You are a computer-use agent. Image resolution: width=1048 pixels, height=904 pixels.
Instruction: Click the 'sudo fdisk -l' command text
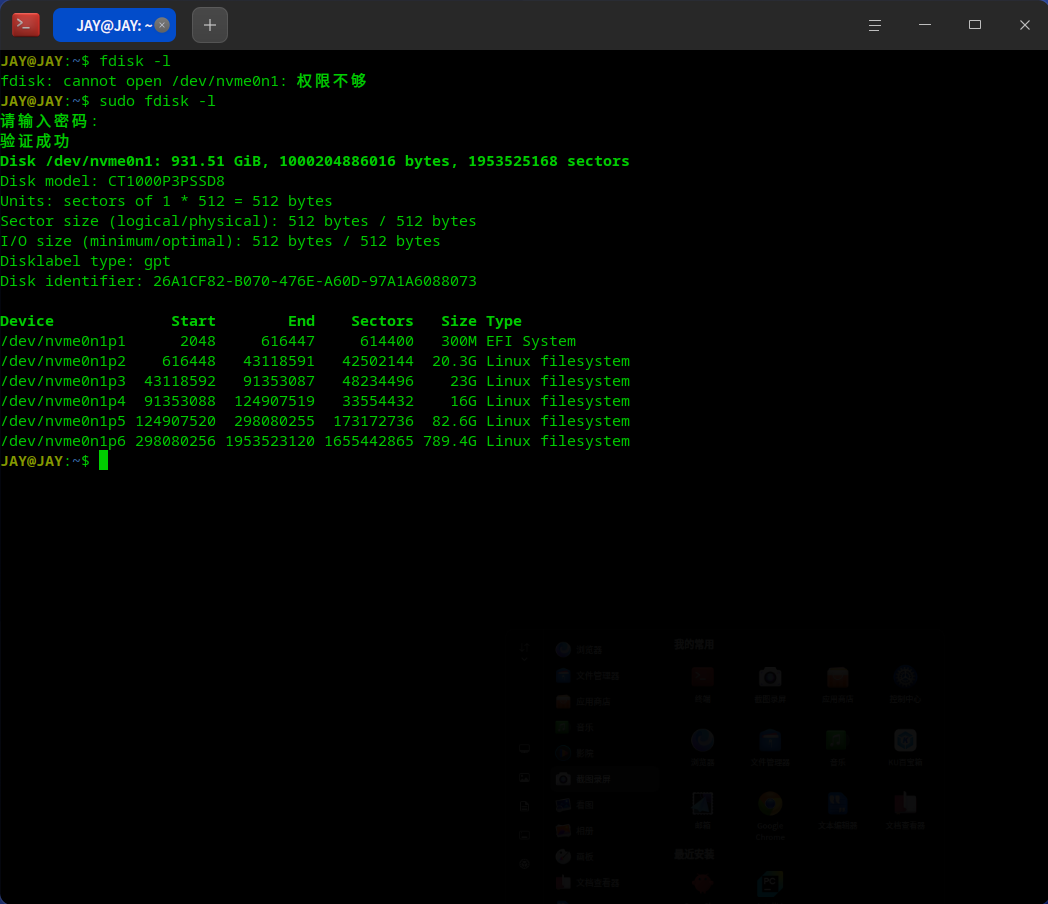(158, 102)
